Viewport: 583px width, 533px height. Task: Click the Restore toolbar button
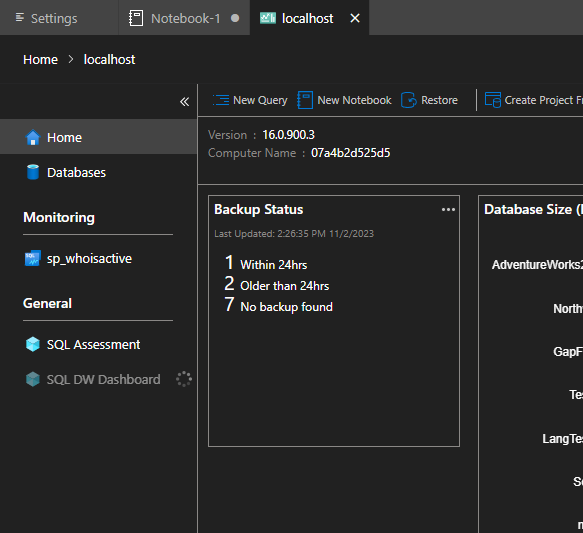[x=429, y=100]
